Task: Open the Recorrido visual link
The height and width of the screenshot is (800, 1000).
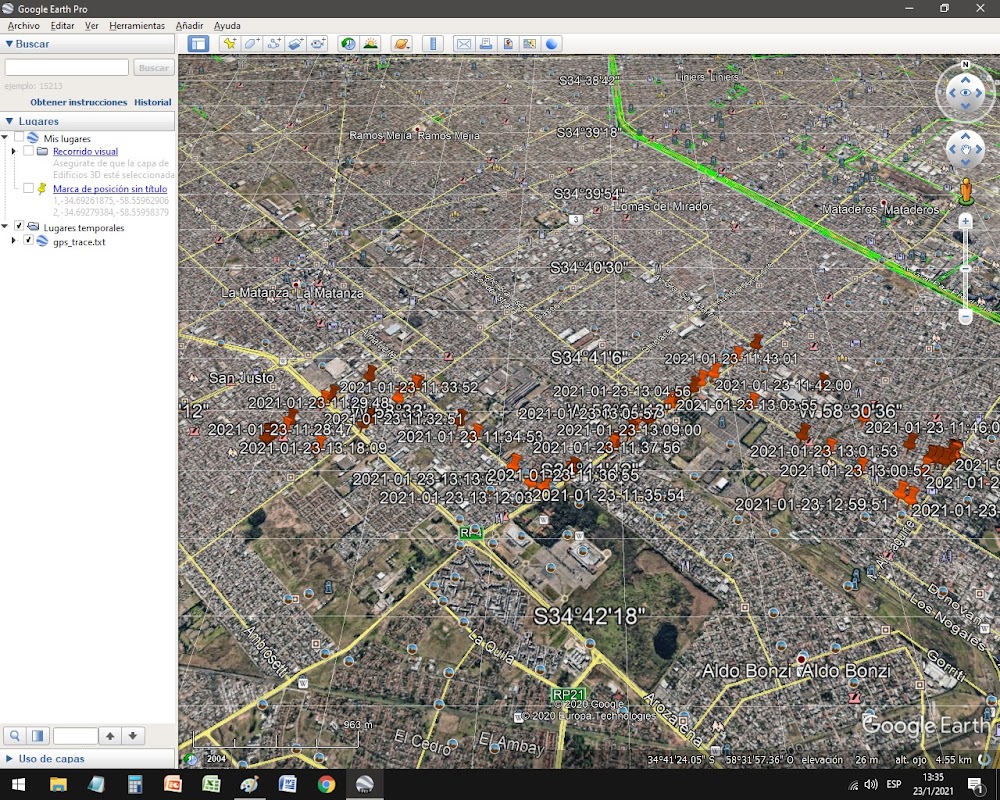Action: (x=85, y=151)
